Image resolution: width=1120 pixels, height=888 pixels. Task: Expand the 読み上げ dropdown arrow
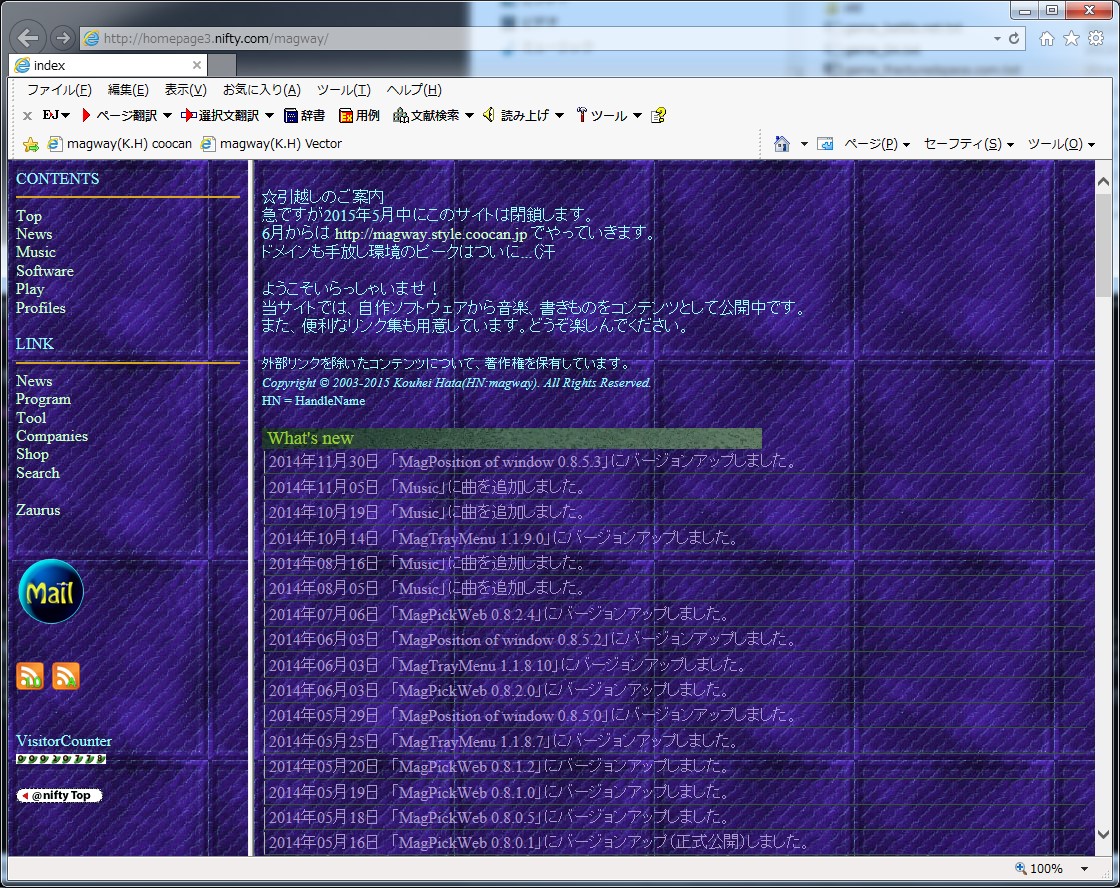559,116
